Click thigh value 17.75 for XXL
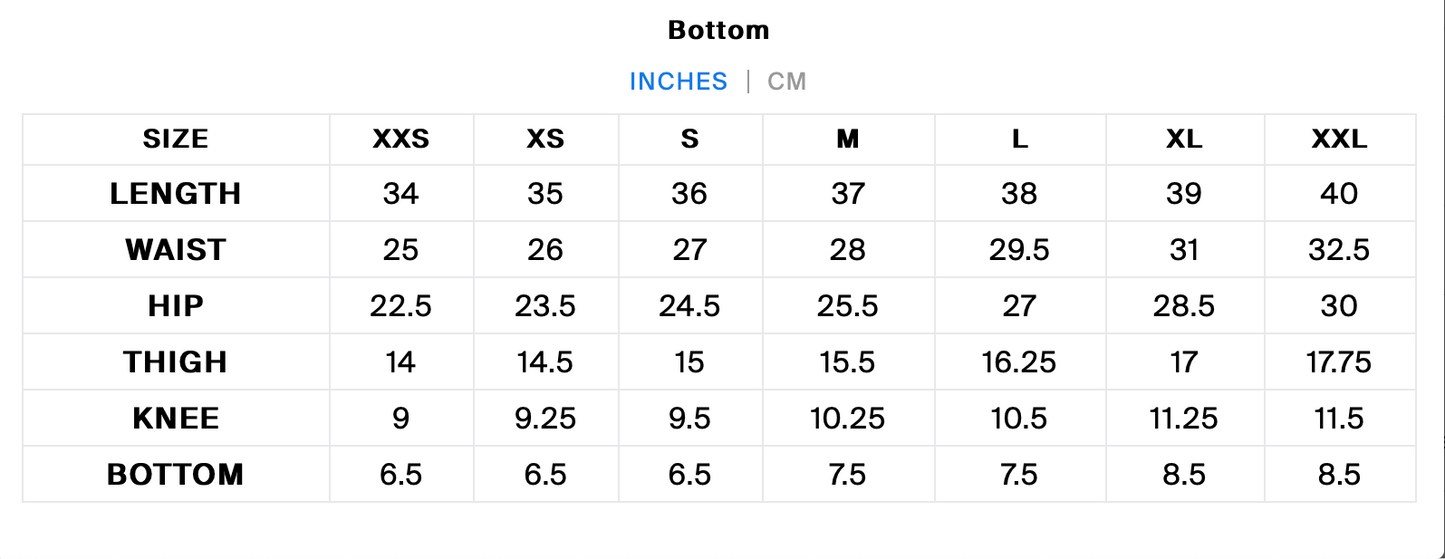Viewport: 1445px width, 559px height. coord(1339,361)
